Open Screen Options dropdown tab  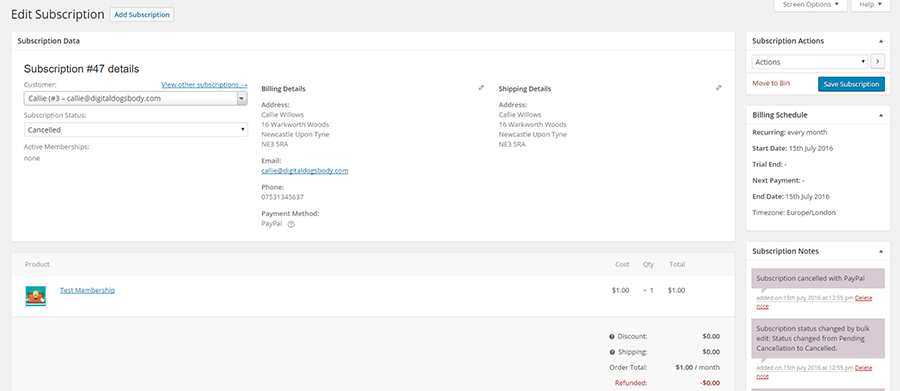click(810, 5)
